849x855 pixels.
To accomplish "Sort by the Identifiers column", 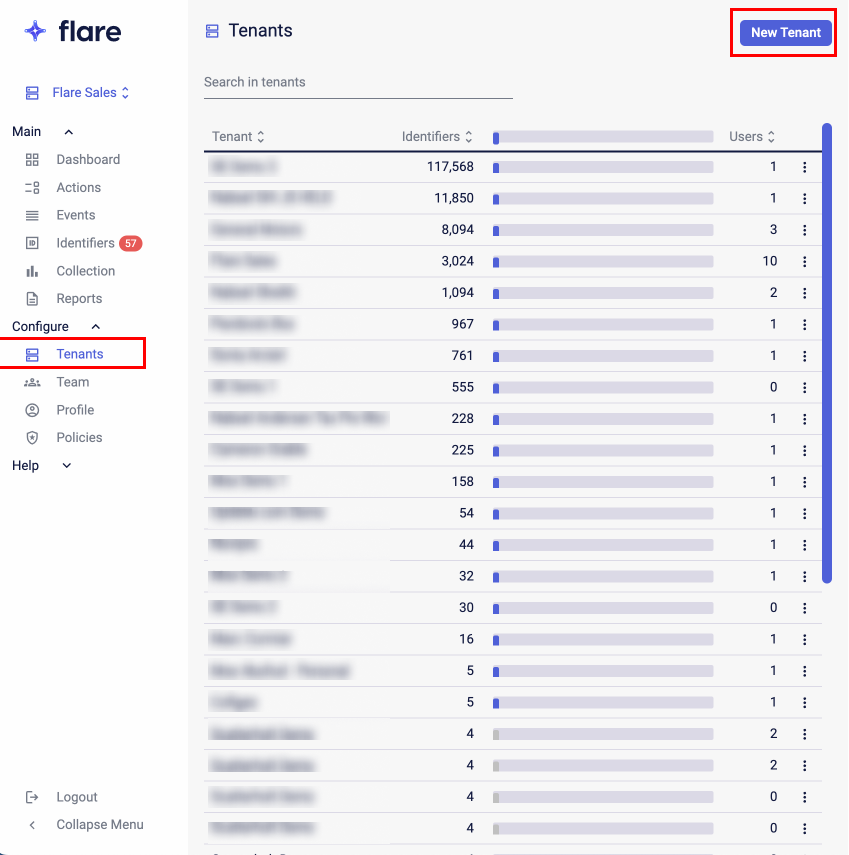I will (437, 137).
